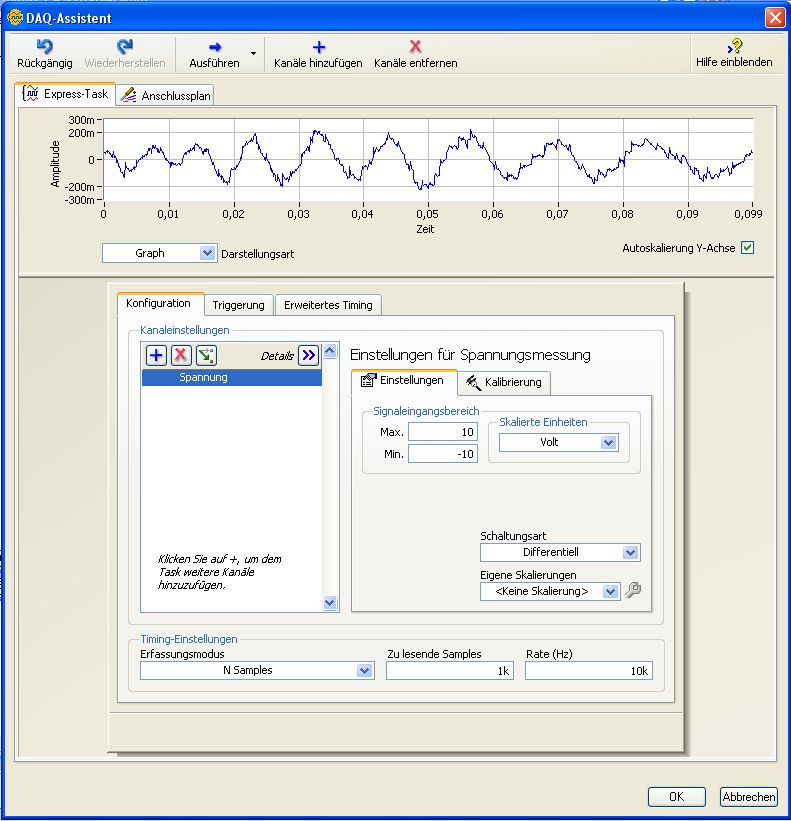
Task: Click the Max. input range field
Action: click(x=443, y=432)
